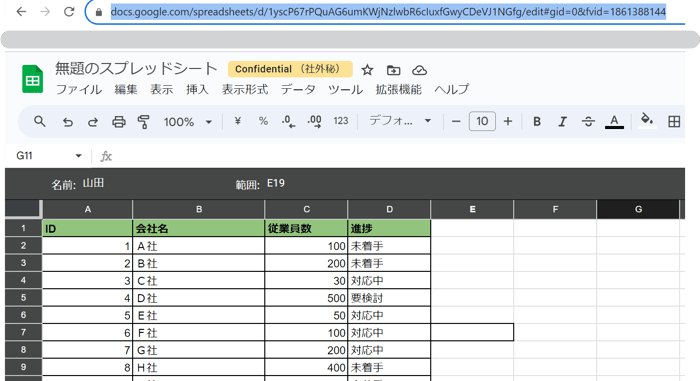Increase font size with plus button
This screenshot has width=700, height=381.
click(508, 121)
